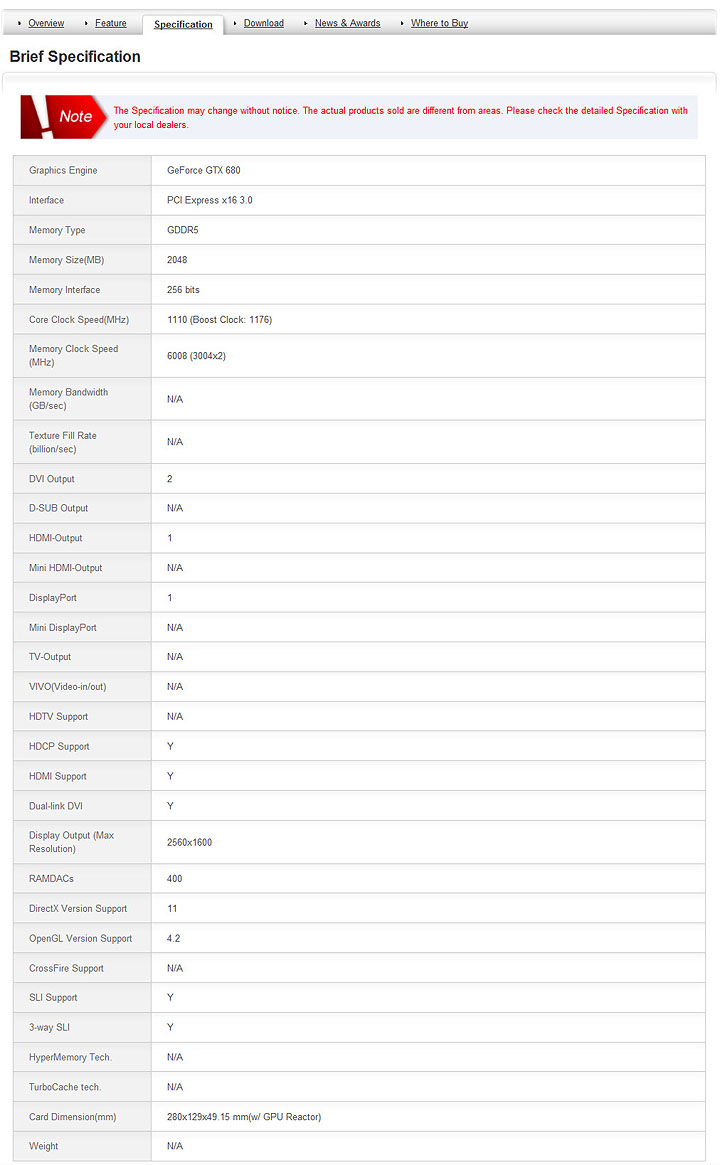Click the 2560x1600 max resolution value

click(x=189, y=843)
